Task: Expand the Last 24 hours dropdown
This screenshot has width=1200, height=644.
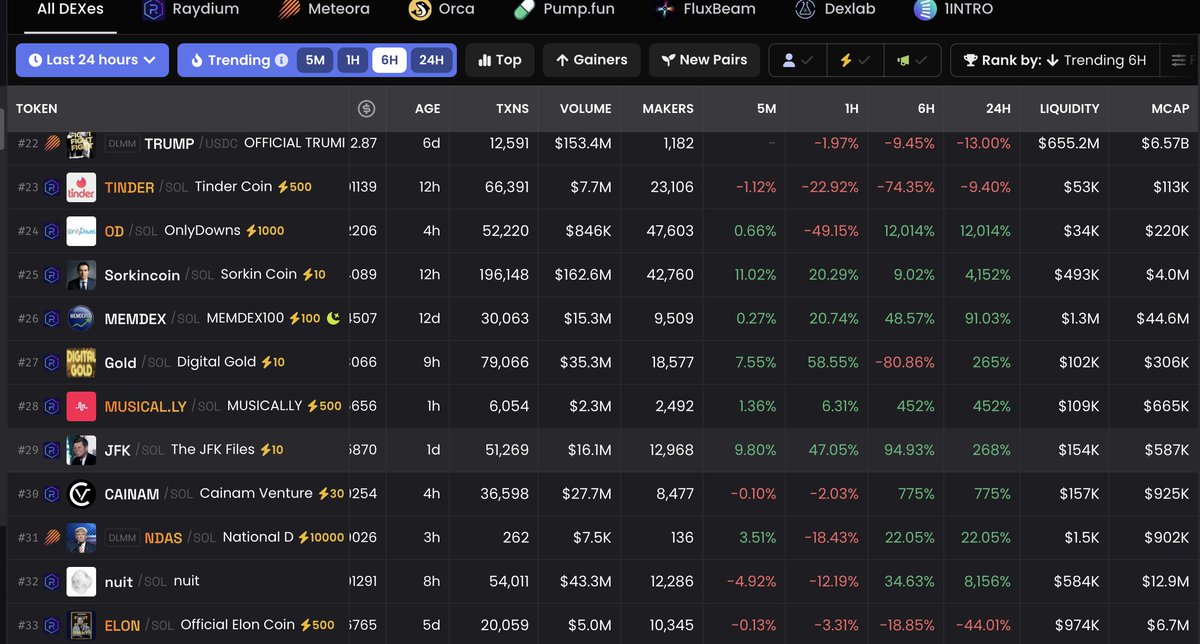Action: tap(92, 60)
